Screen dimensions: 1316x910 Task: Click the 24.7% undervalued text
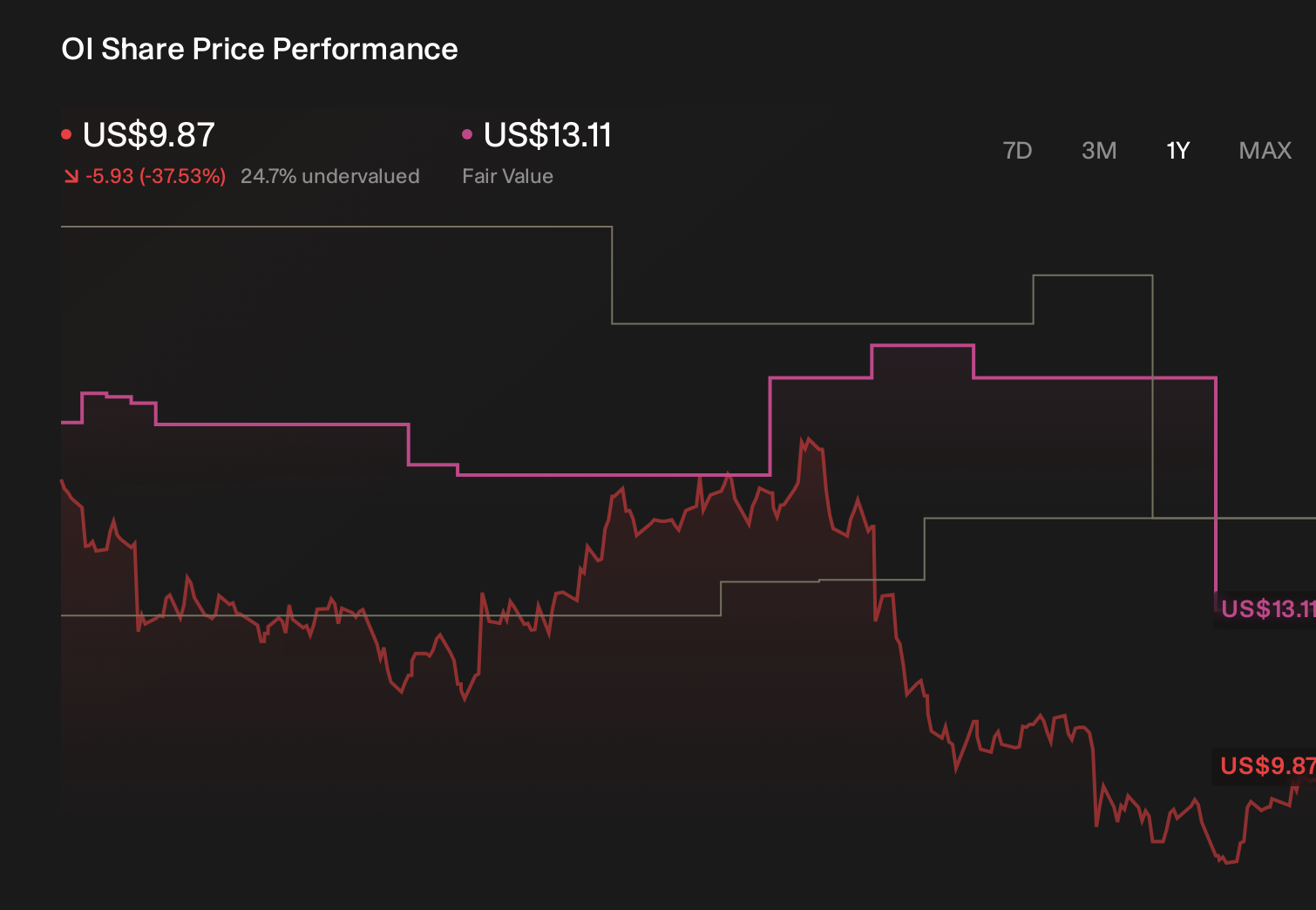click(329, 176)
